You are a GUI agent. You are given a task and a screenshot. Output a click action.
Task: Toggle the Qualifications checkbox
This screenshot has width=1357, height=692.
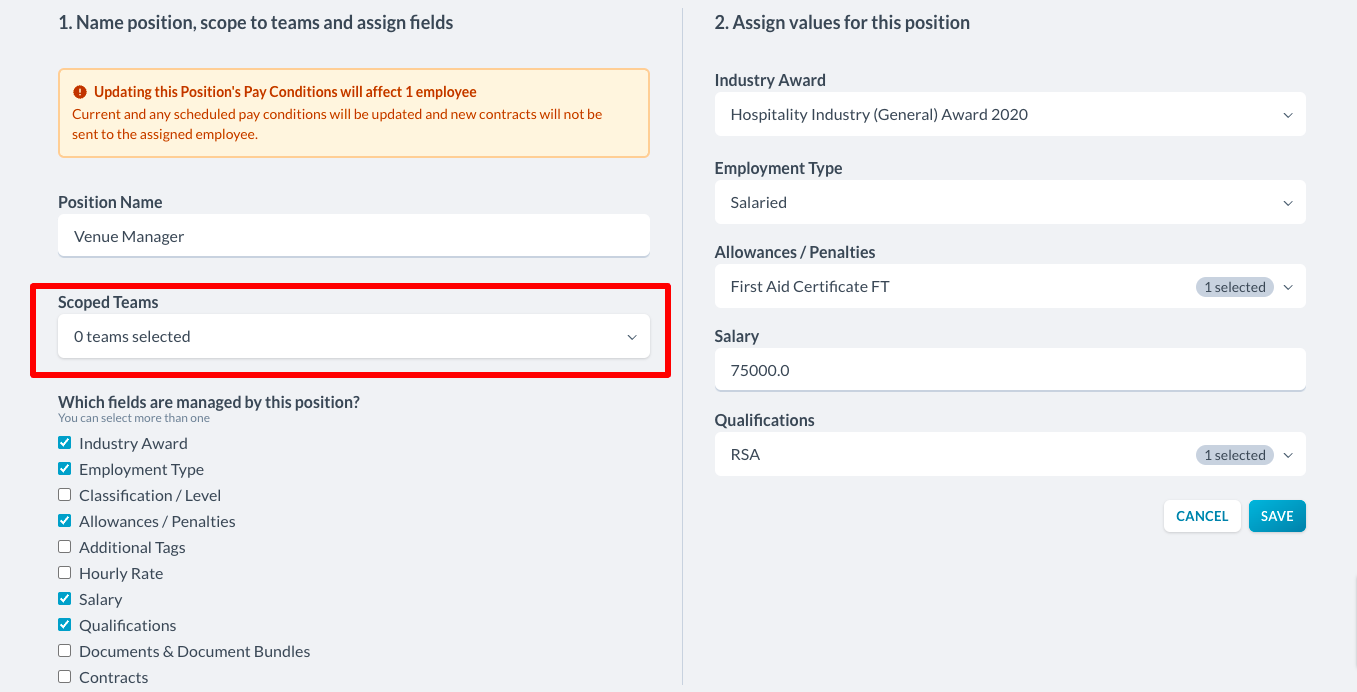65,625
